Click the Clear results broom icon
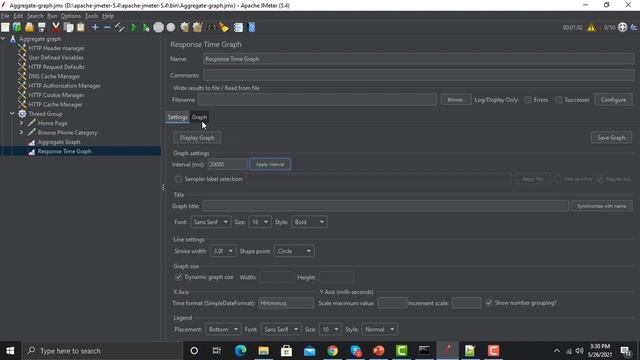 (185, 27)
